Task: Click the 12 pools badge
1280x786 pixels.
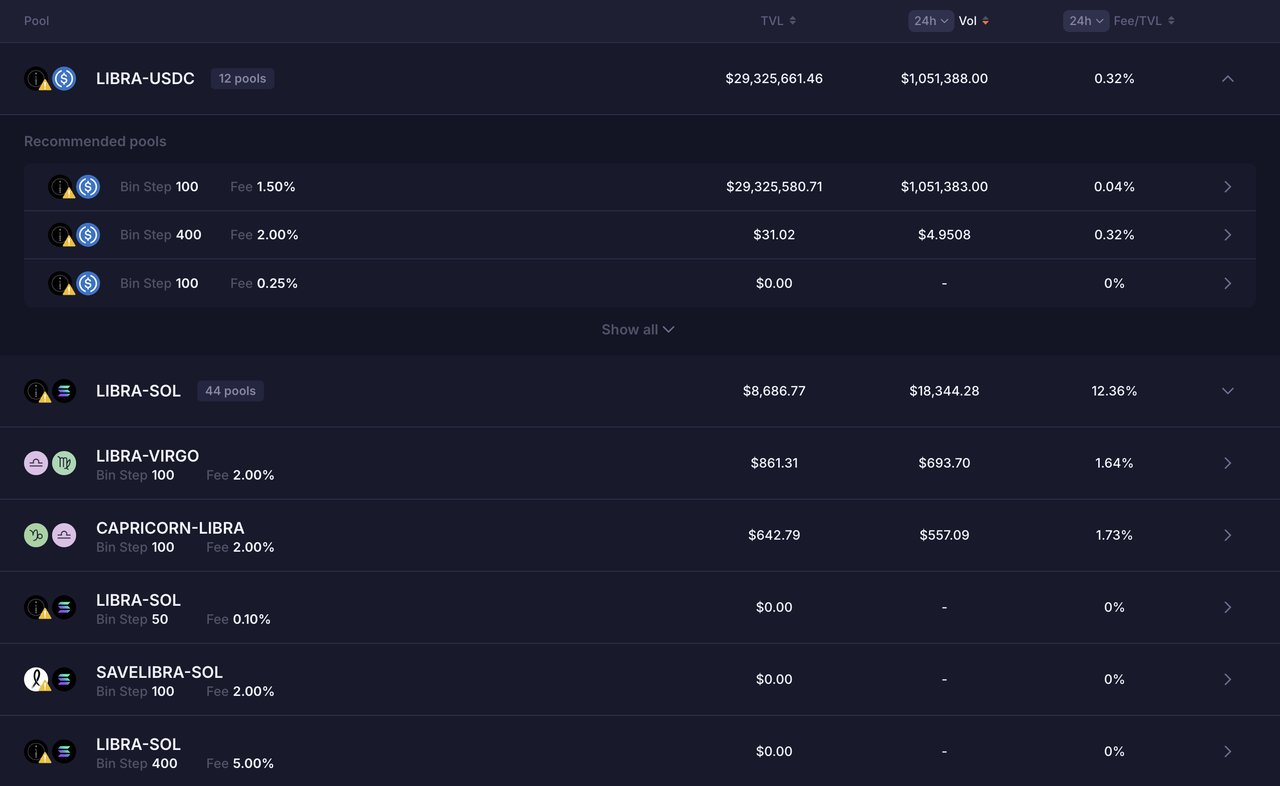Action: point(242,79)
